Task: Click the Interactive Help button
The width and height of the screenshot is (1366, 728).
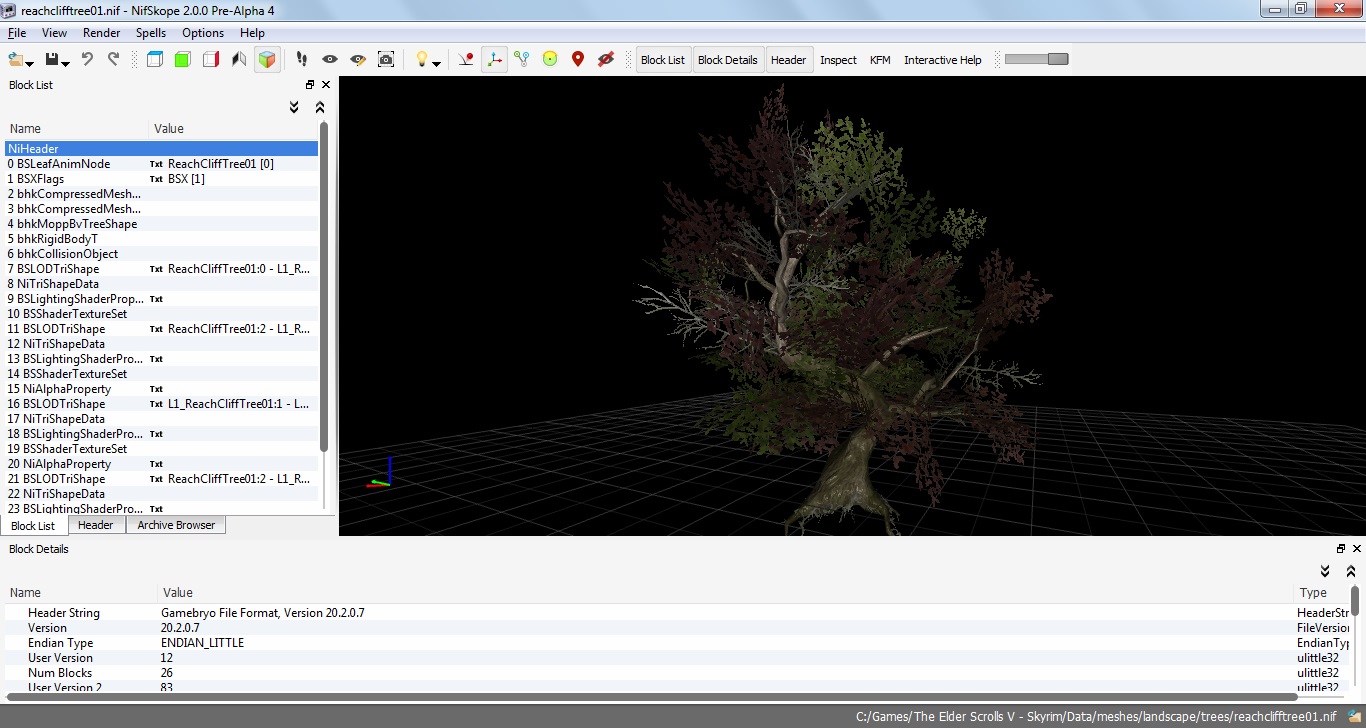Action: [x=942, y=60]
